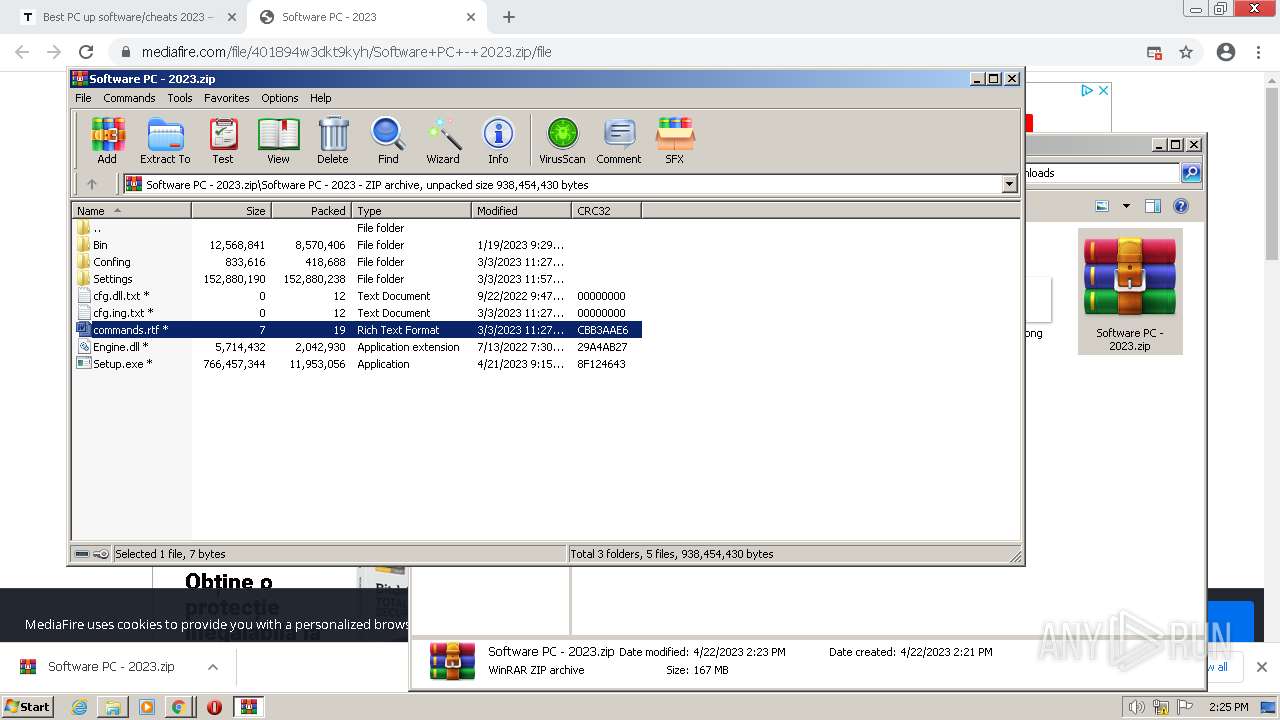This screenshot has height=720, width=1280.
Task: Click the Windows Start button
Action: (x=28, y=706)
